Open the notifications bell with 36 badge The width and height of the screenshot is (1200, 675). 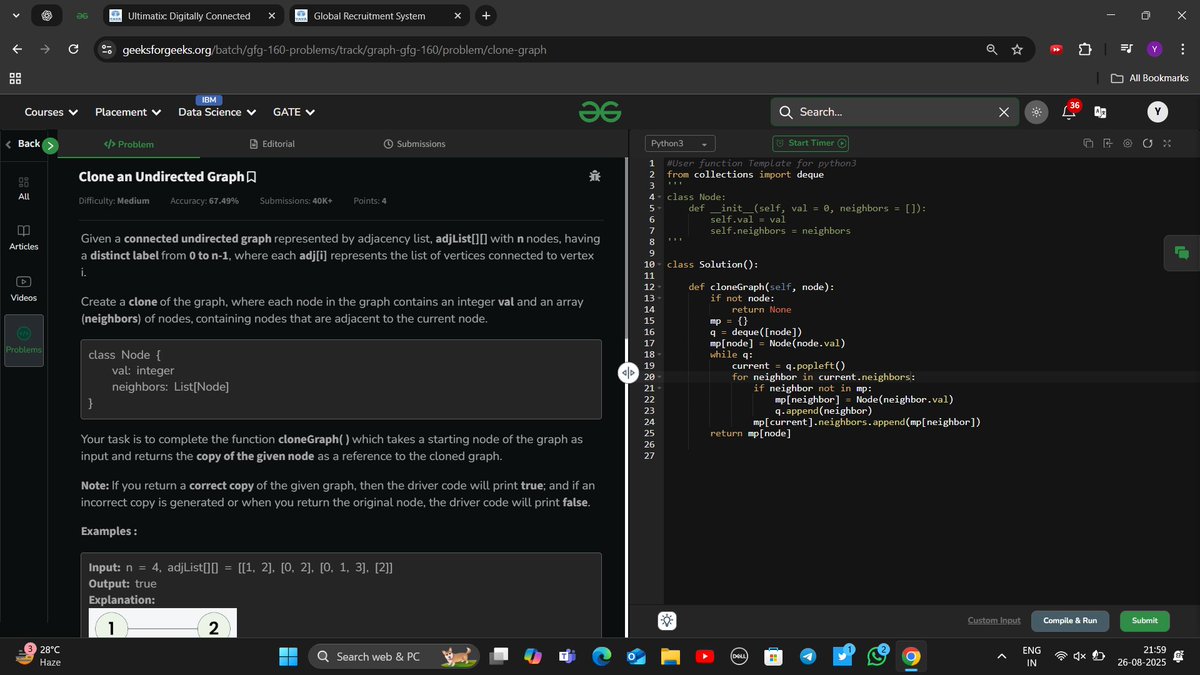(1068, 112)
